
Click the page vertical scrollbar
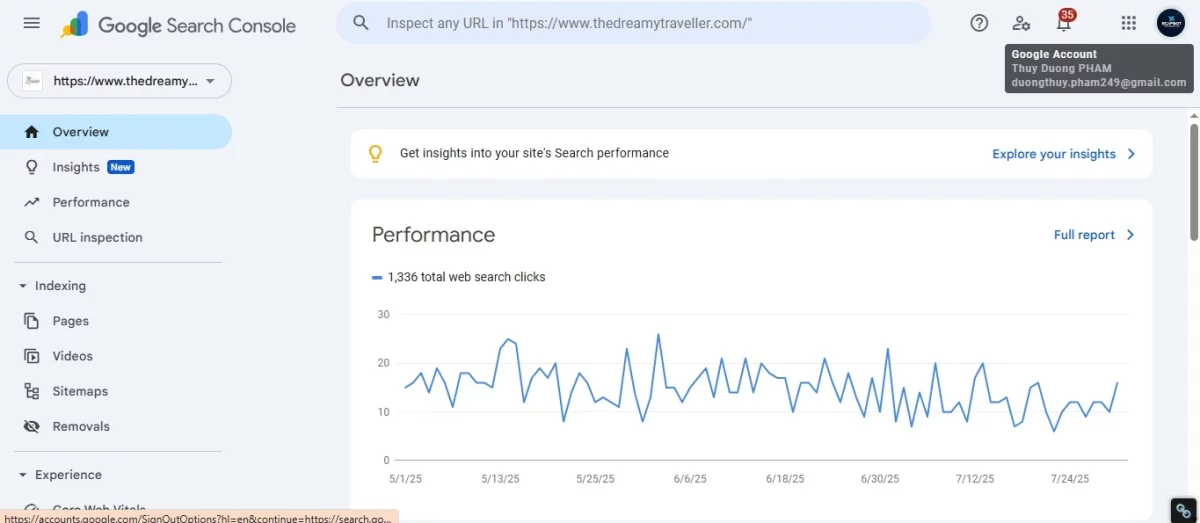1193,180
